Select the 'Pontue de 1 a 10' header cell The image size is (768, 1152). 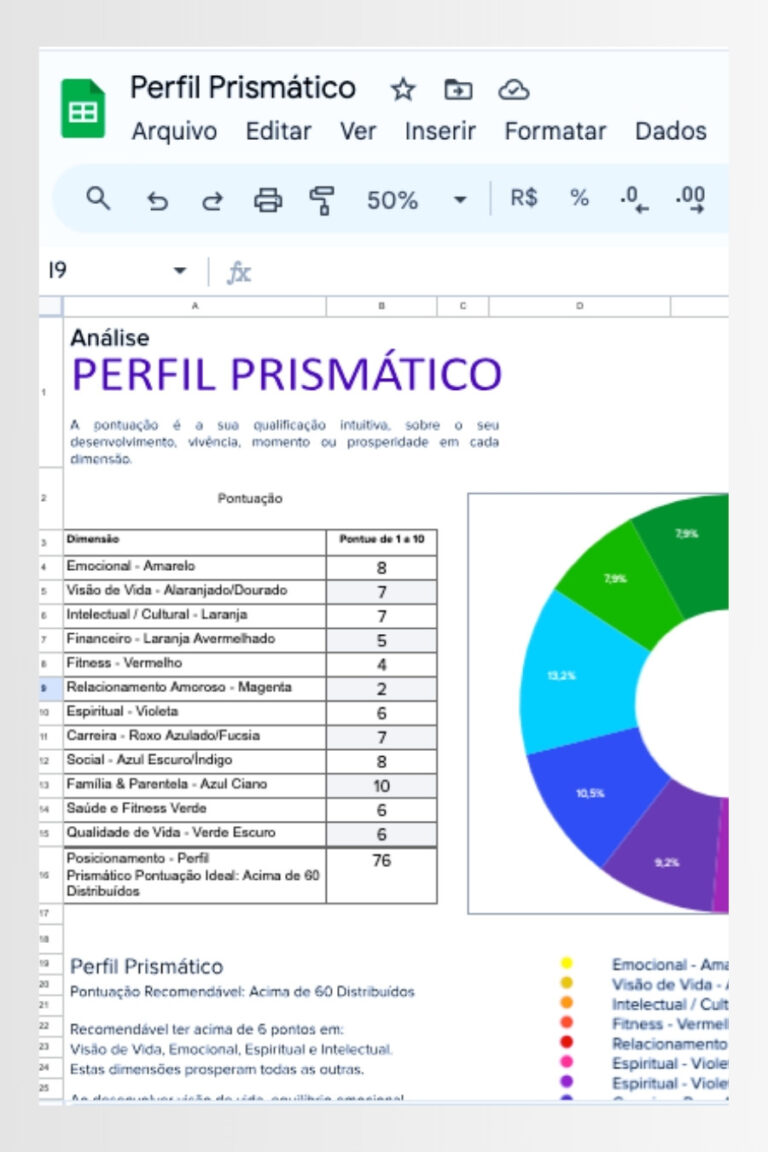click(381, 541)
